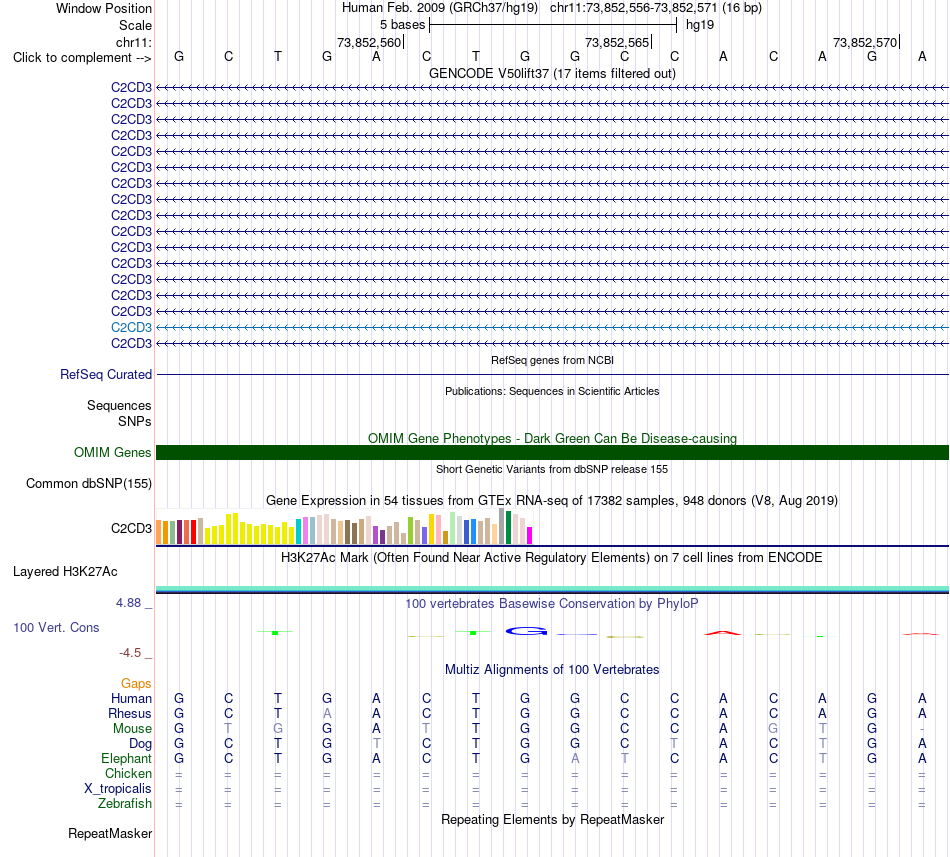Select the Layered H3K27Ac side label

click(x=65, y=572)
